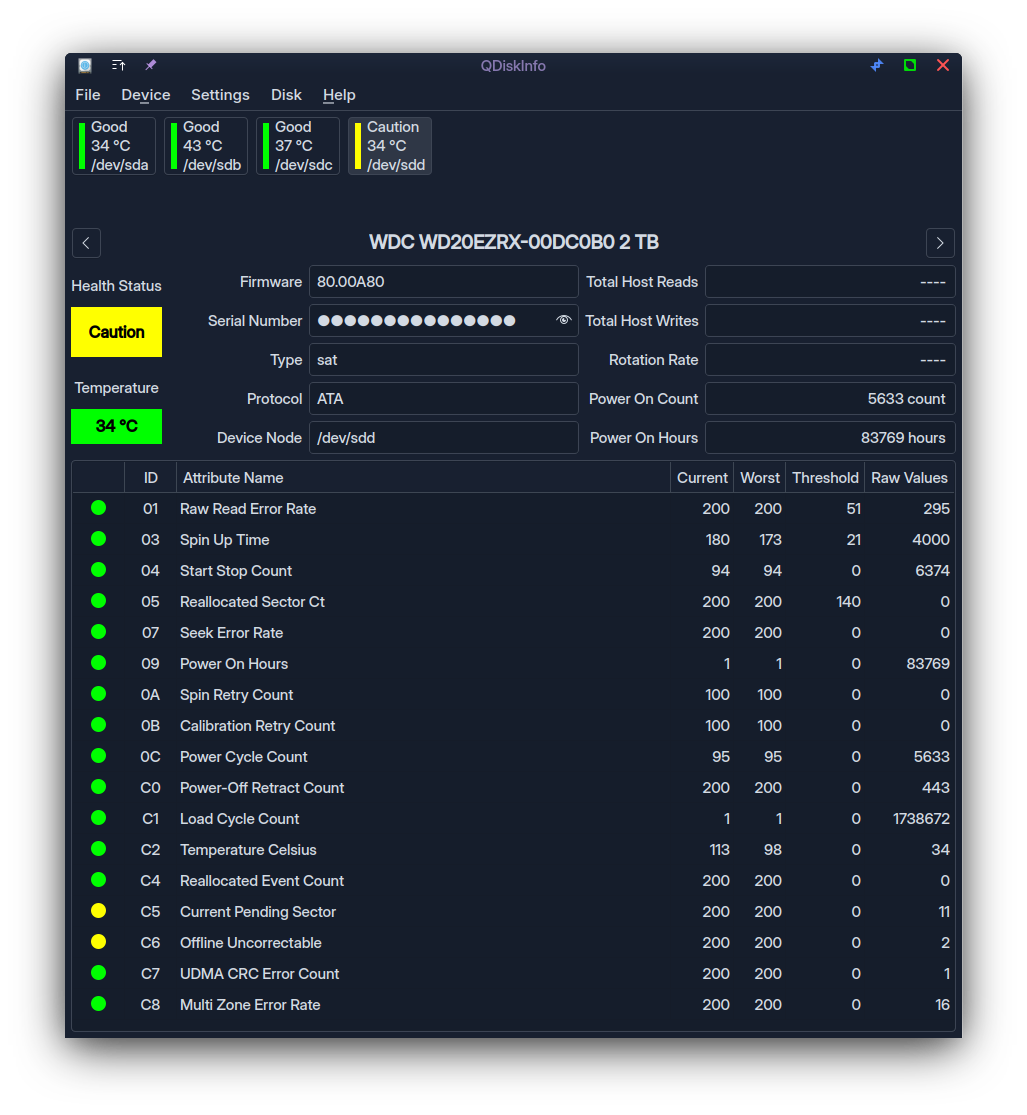Open the Help menu
Screen dimensions: 1027x1115
[339, 95]
